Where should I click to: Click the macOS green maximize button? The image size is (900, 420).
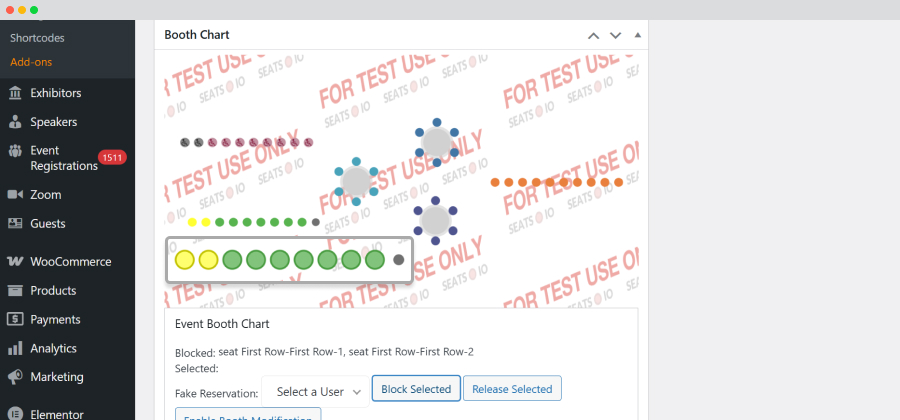click(x=34, y=10)
